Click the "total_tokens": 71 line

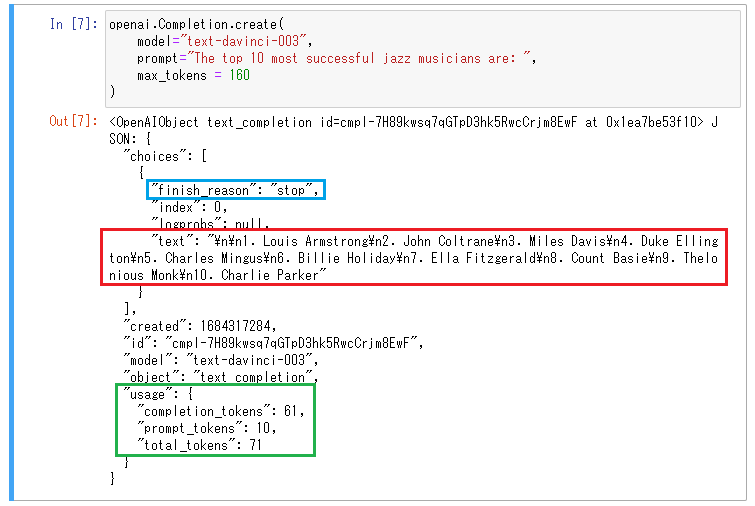(x=199, y=445)
